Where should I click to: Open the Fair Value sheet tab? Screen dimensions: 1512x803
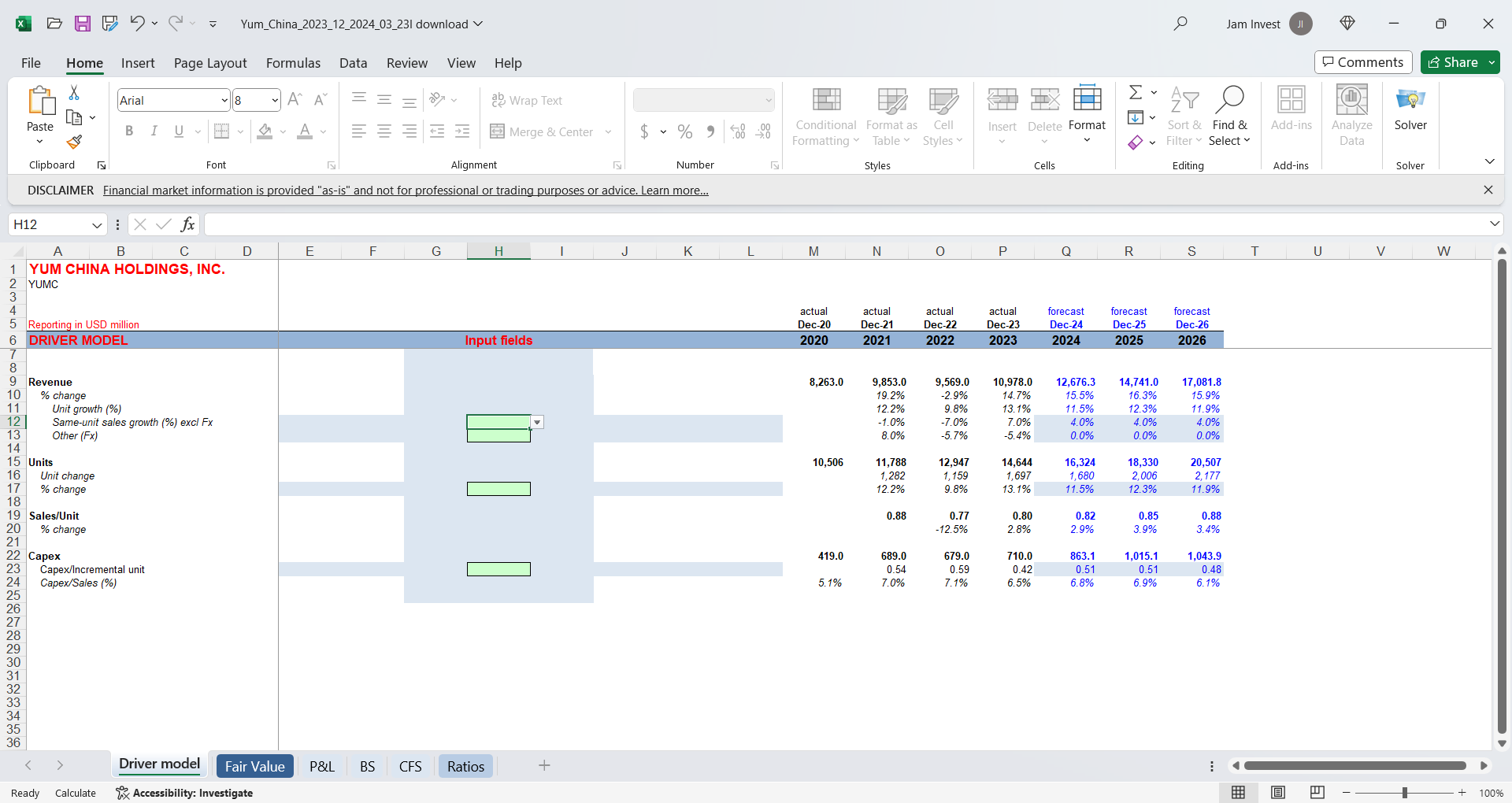(254, 766)
